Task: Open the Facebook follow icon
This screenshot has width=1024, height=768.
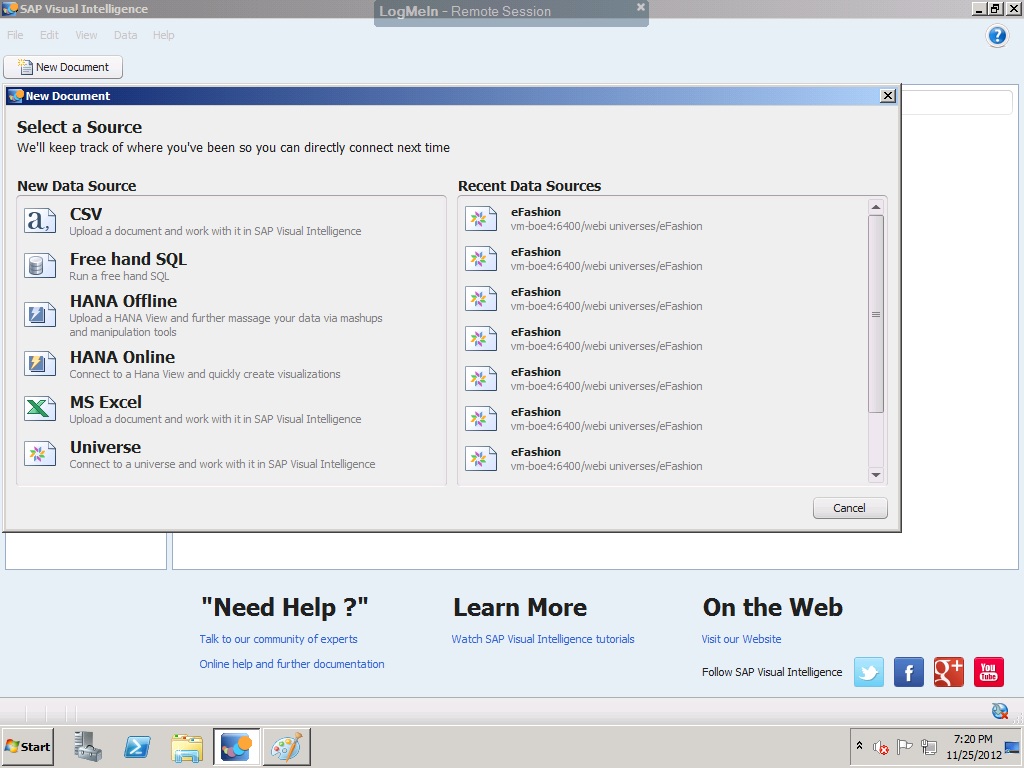Action: (x=908, y=672)
